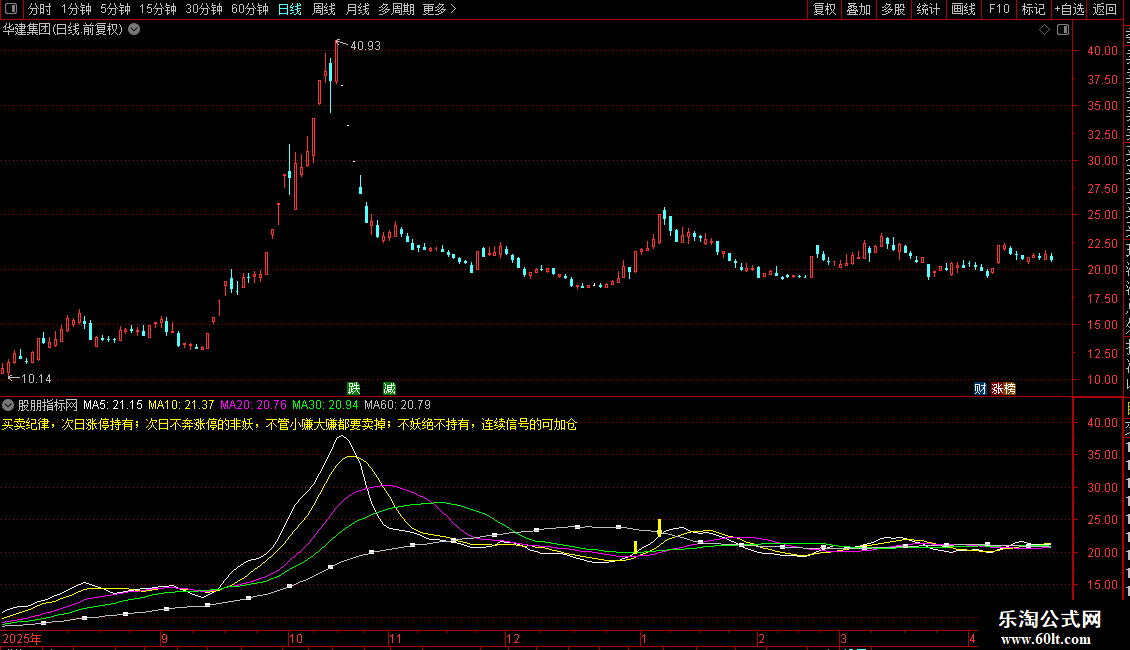The image size is (1130, 650).
Task: Expand the 股朋指标网 indicator dropdown
Action: pyautogui.click(x=8, y=405)
